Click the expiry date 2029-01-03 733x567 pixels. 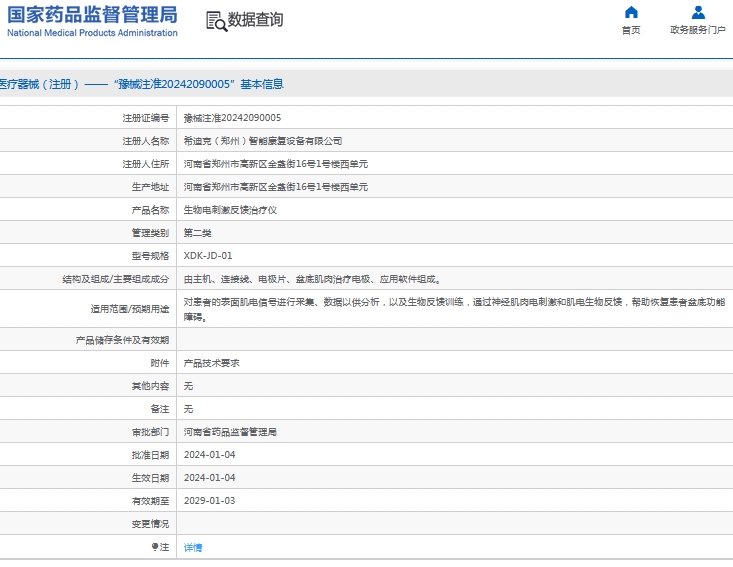click(x=209, y=501)
